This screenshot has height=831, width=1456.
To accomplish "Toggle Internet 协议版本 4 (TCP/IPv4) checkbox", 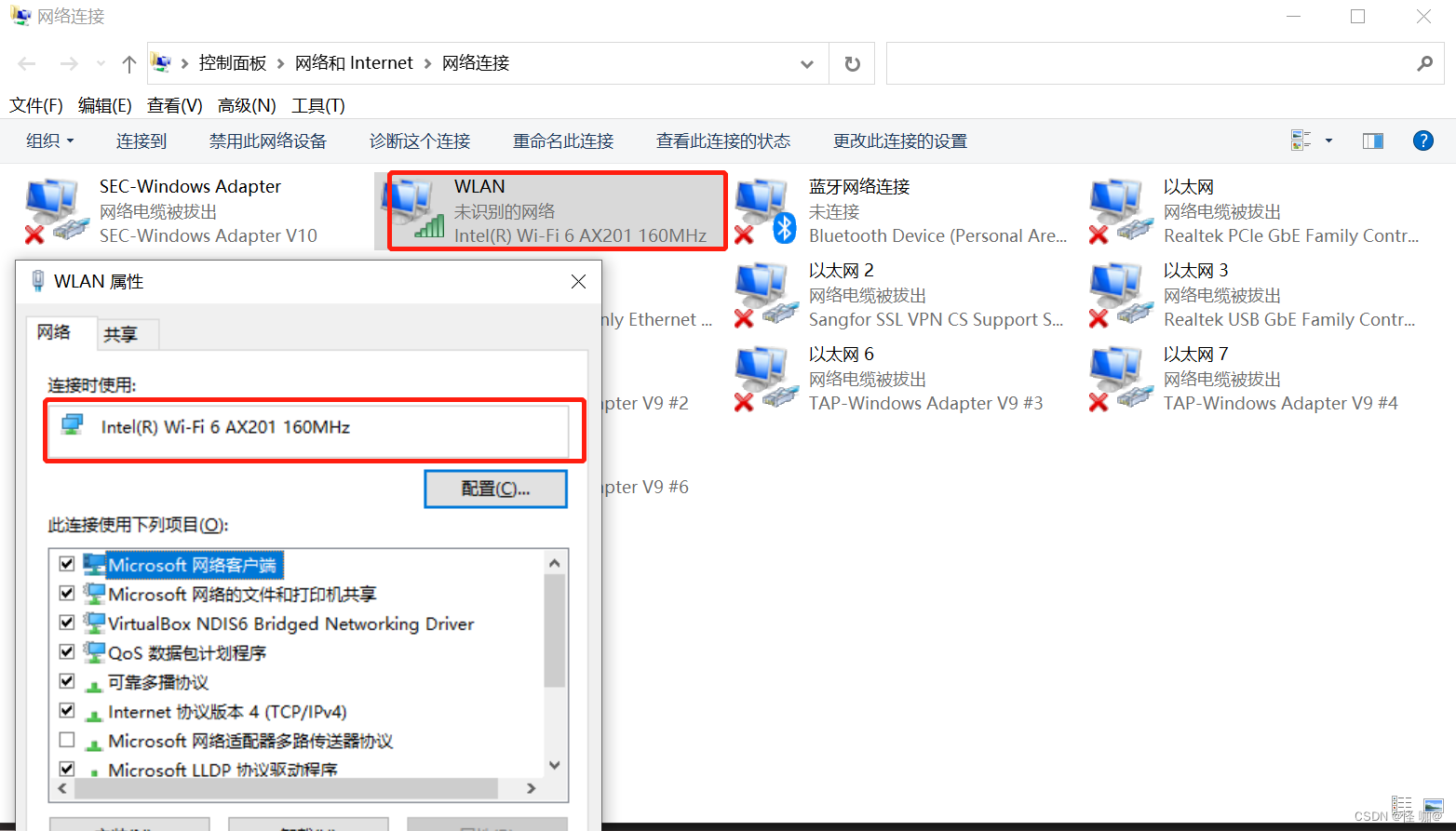I will pyautogui.click(x=67, y=710).
